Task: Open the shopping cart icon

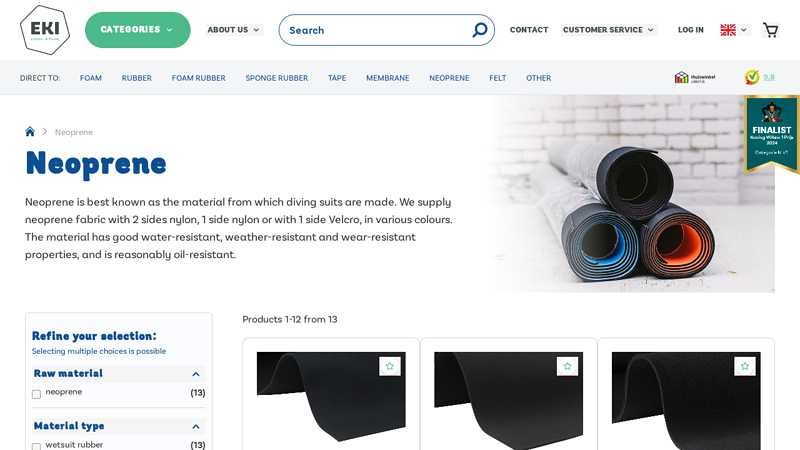Action: [770, 30]
